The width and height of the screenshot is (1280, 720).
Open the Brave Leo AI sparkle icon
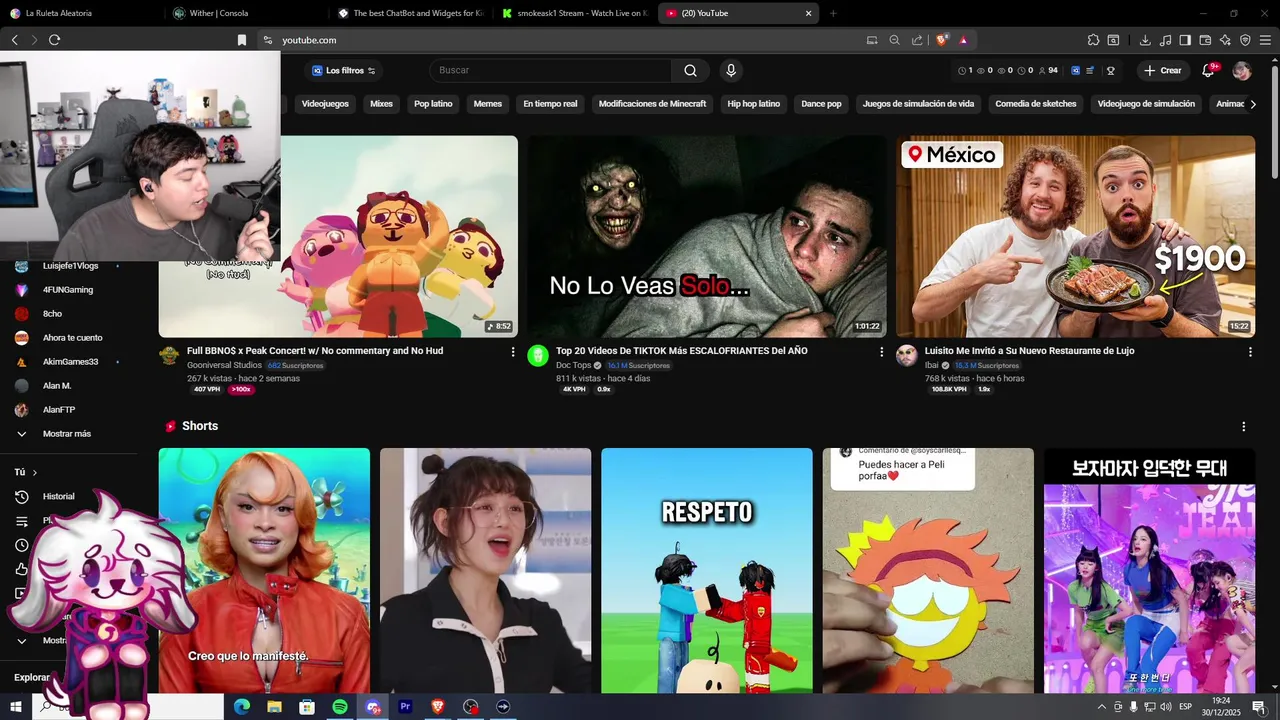[x=1225, y=40]
